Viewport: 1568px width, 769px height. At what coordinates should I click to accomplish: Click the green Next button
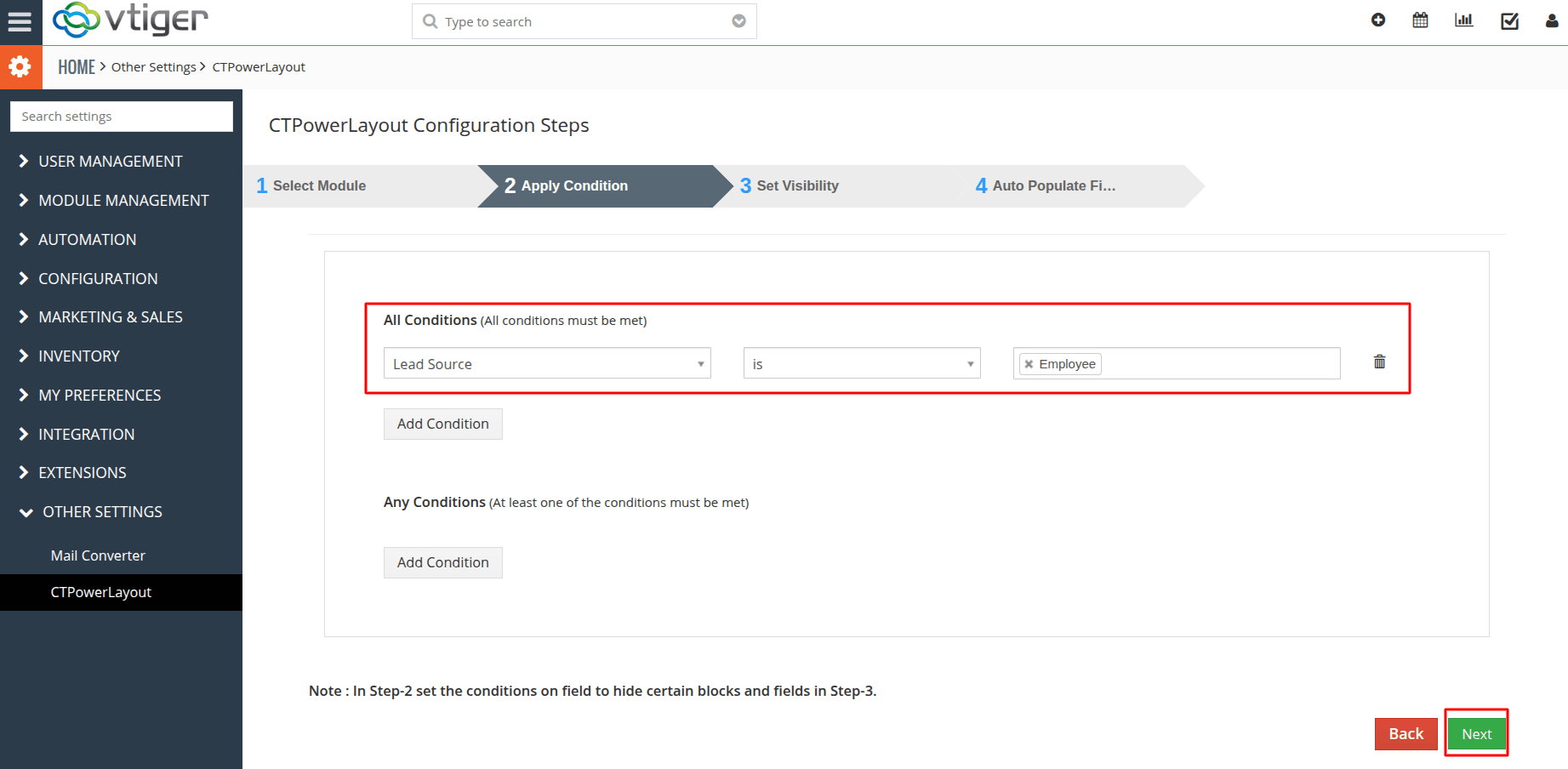1476,733
